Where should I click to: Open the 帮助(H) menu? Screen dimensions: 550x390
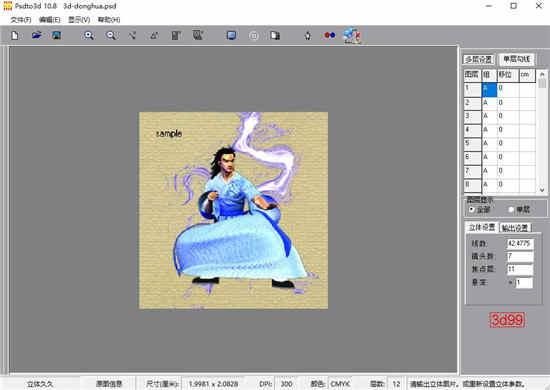click(109, 20)
